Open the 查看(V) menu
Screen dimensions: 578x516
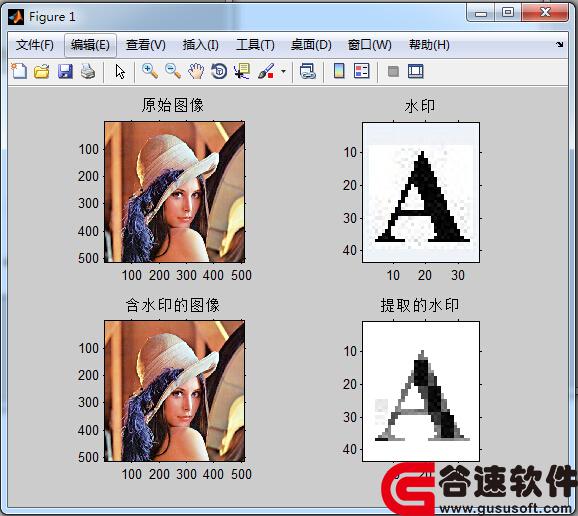coord(146,45)
